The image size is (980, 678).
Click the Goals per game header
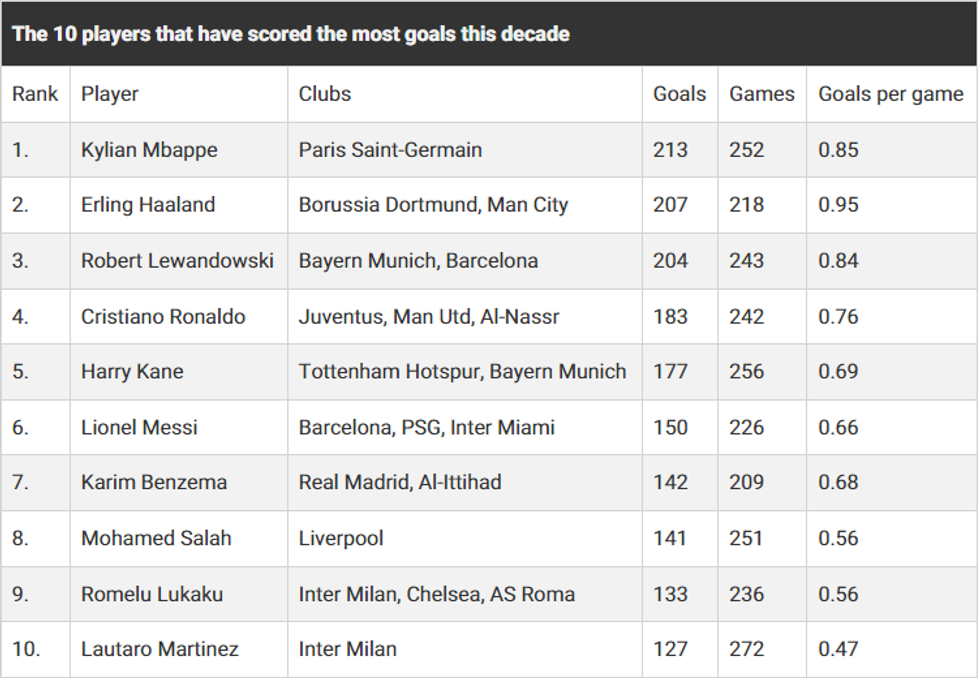[x=891, y=94]
